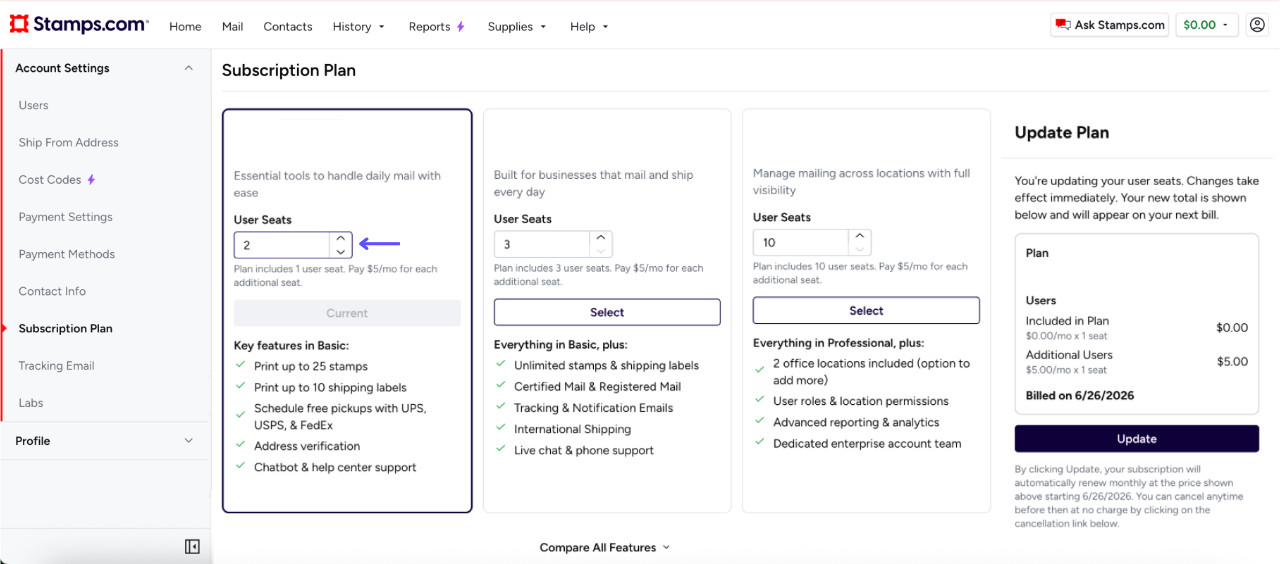Open the Mail tab
This screenshot has height=564, width=1280.
pos(232,27)
